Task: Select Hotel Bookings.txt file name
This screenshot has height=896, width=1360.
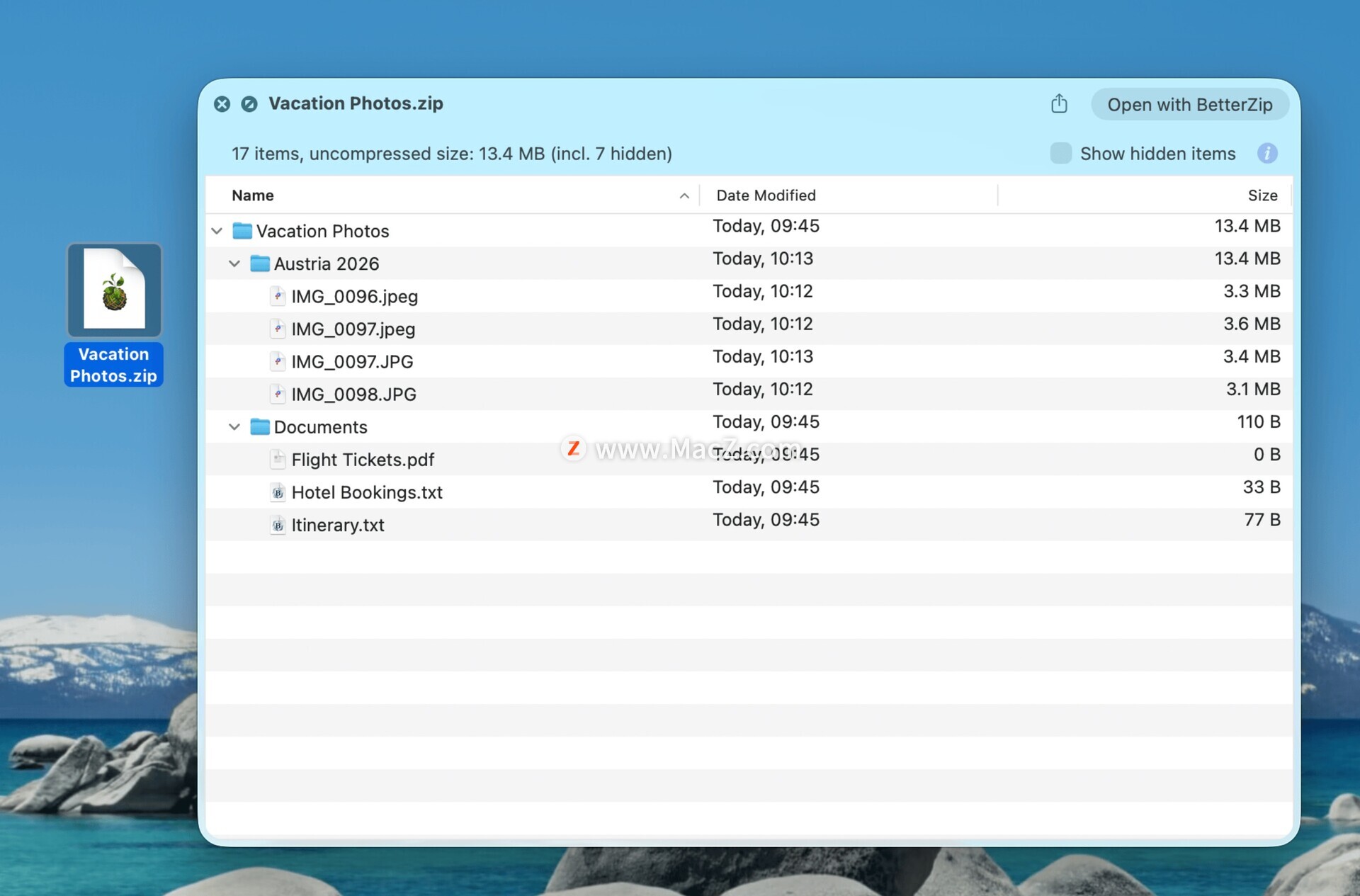Action: click(x=367, y=492)
